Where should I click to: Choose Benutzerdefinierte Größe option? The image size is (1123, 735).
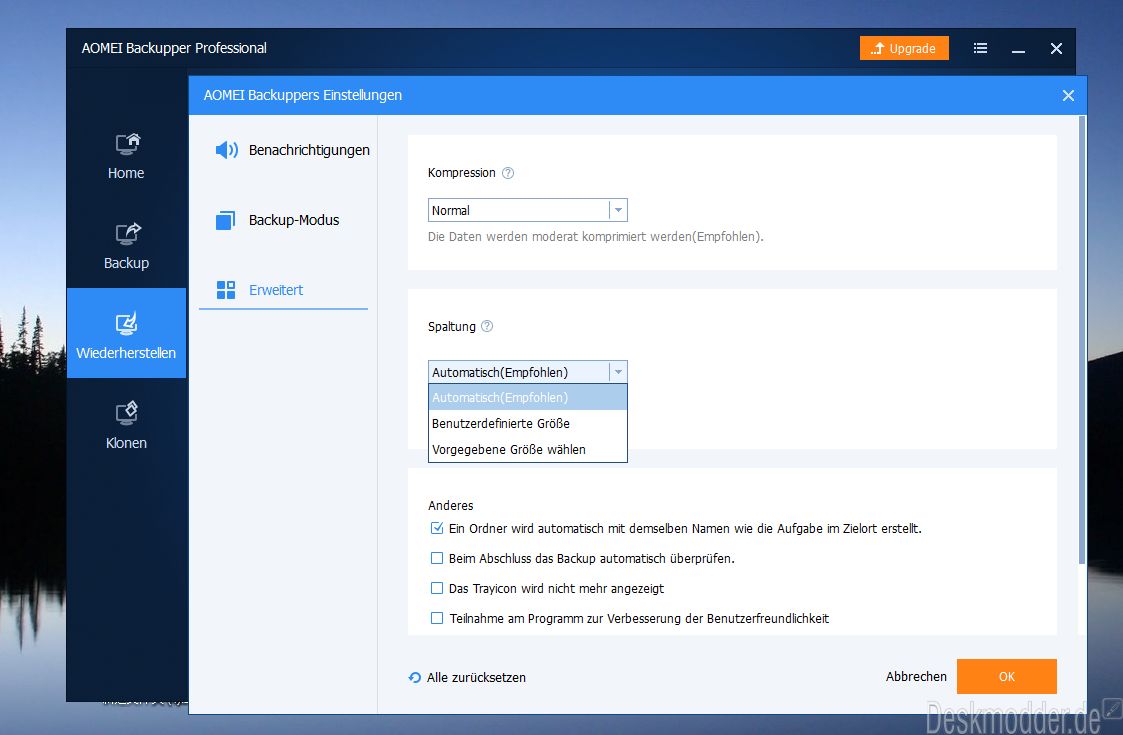528,423
